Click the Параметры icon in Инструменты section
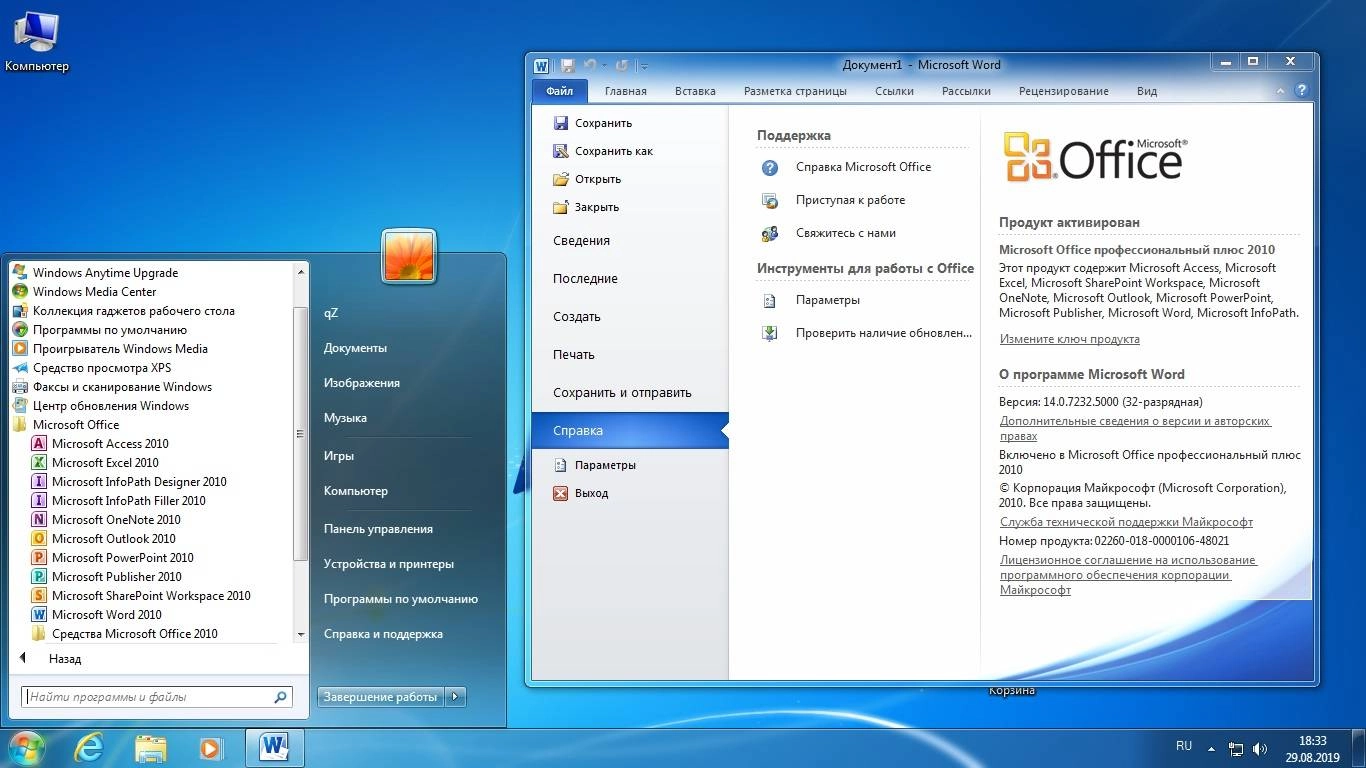This screenshot has width=1366, height=768. pyautogui.click(x=770, y=300)
